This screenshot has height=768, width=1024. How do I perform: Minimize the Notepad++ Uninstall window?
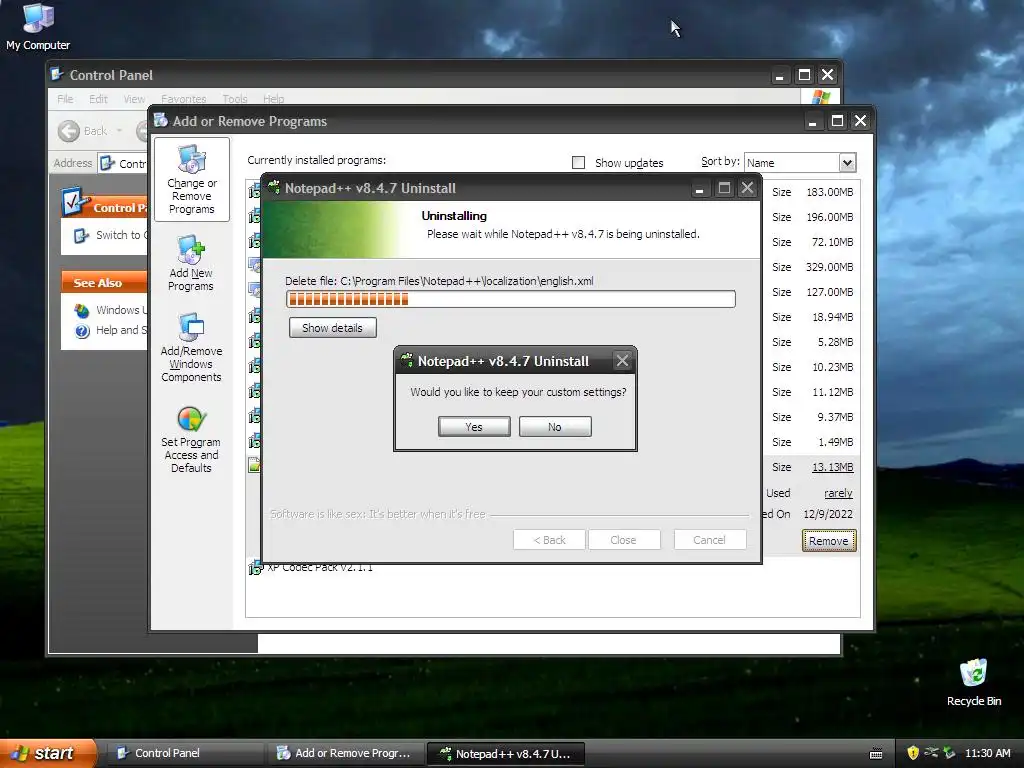pyautogui.click(x=699, y=189)
